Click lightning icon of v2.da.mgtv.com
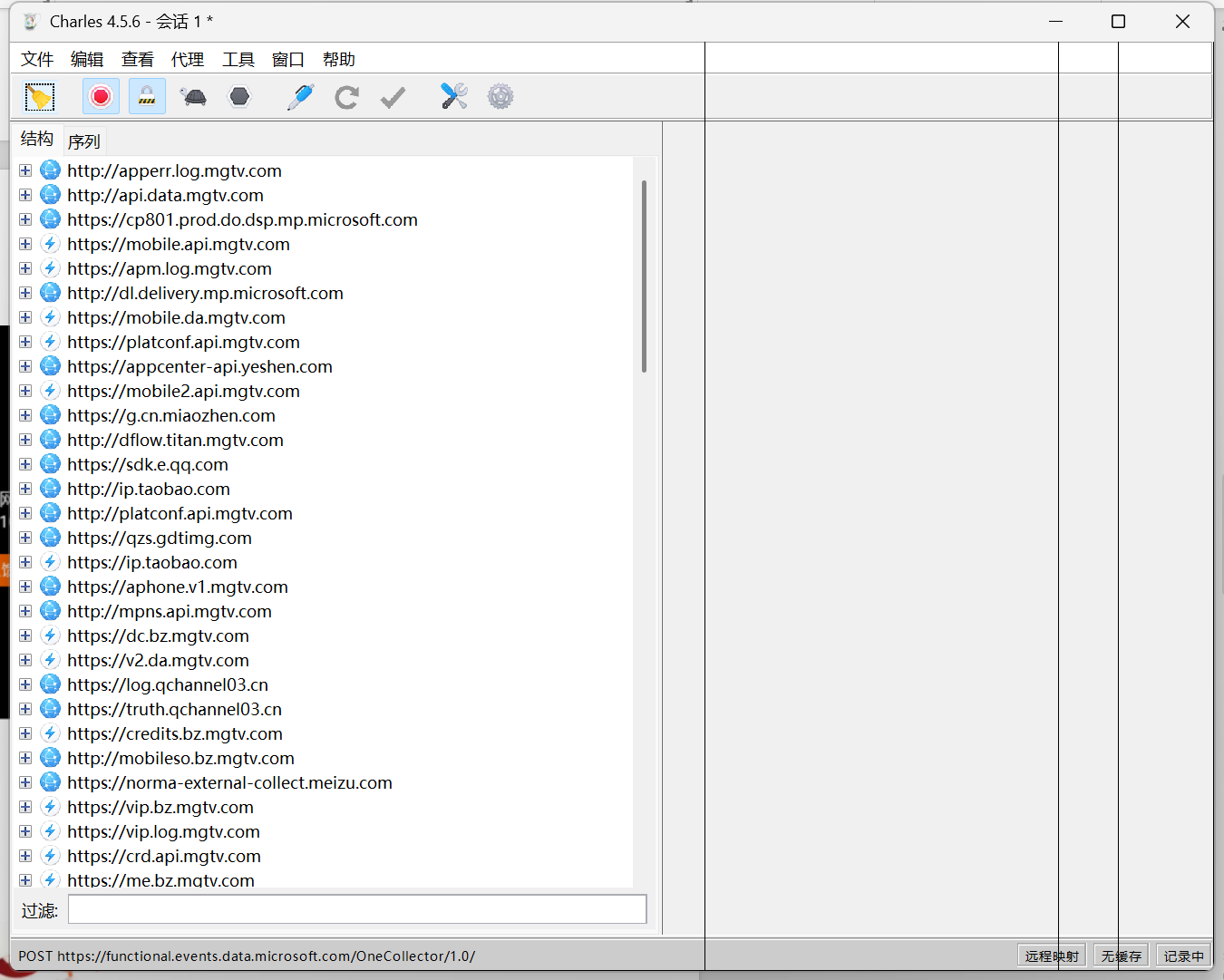 [x=51, y=660]
